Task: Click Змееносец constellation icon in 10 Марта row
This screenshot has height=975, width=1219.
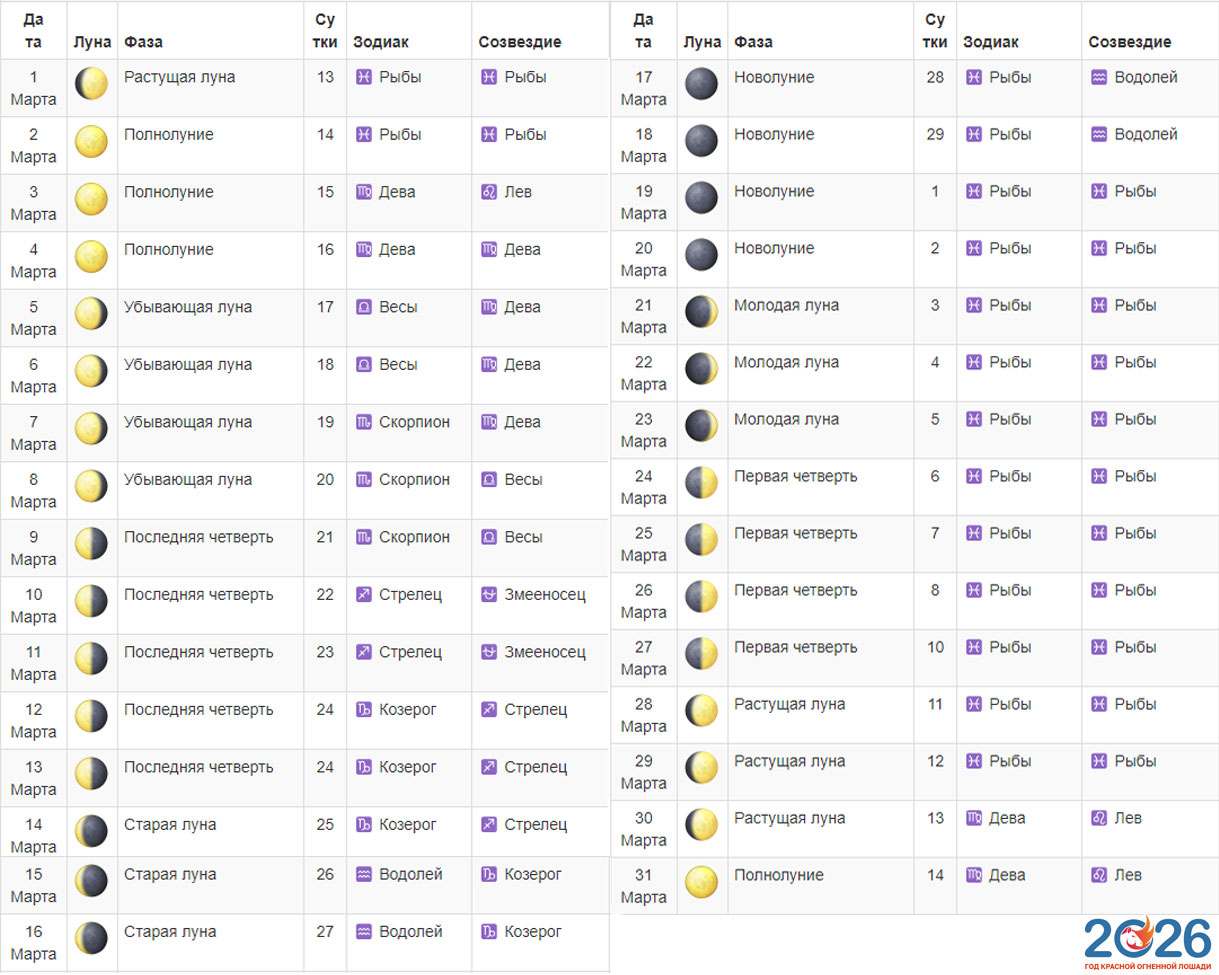Action: pos(489,595)
